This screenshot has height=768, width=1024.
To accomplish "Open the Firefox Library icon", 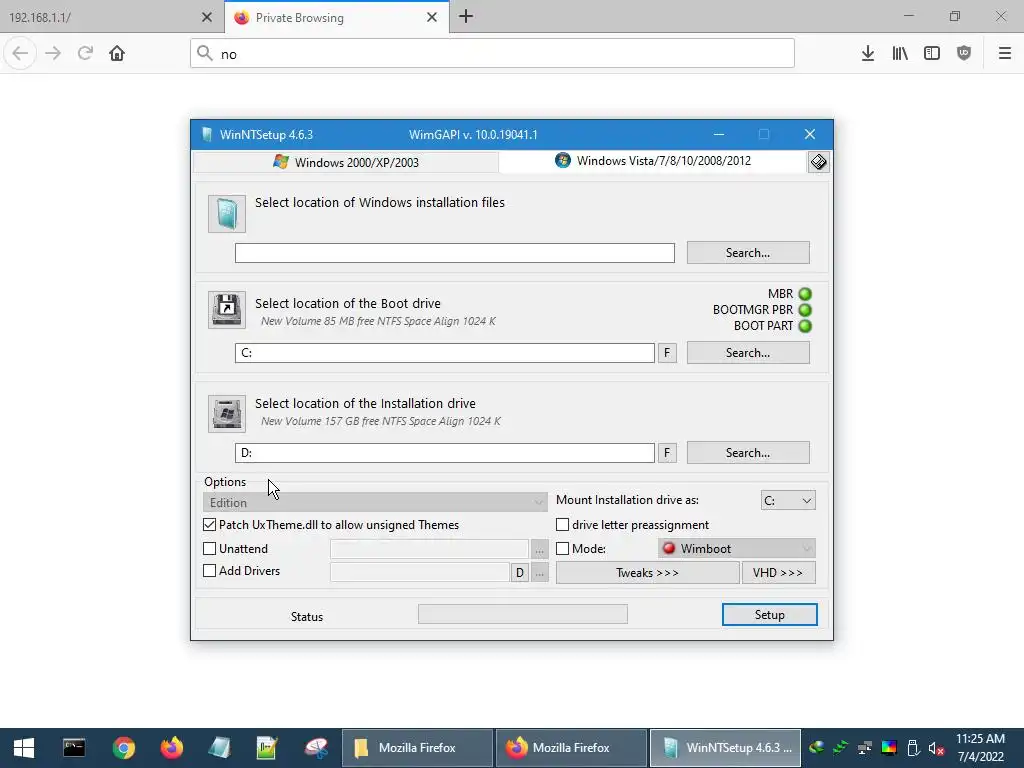I will (900, 54).
